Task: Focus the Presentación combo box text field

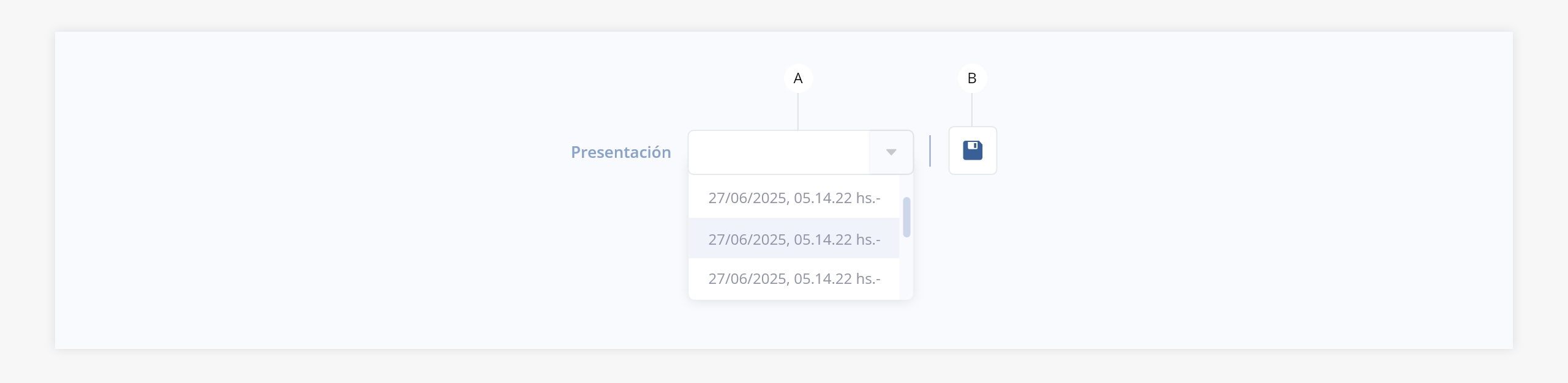Action: click(778, 152)
